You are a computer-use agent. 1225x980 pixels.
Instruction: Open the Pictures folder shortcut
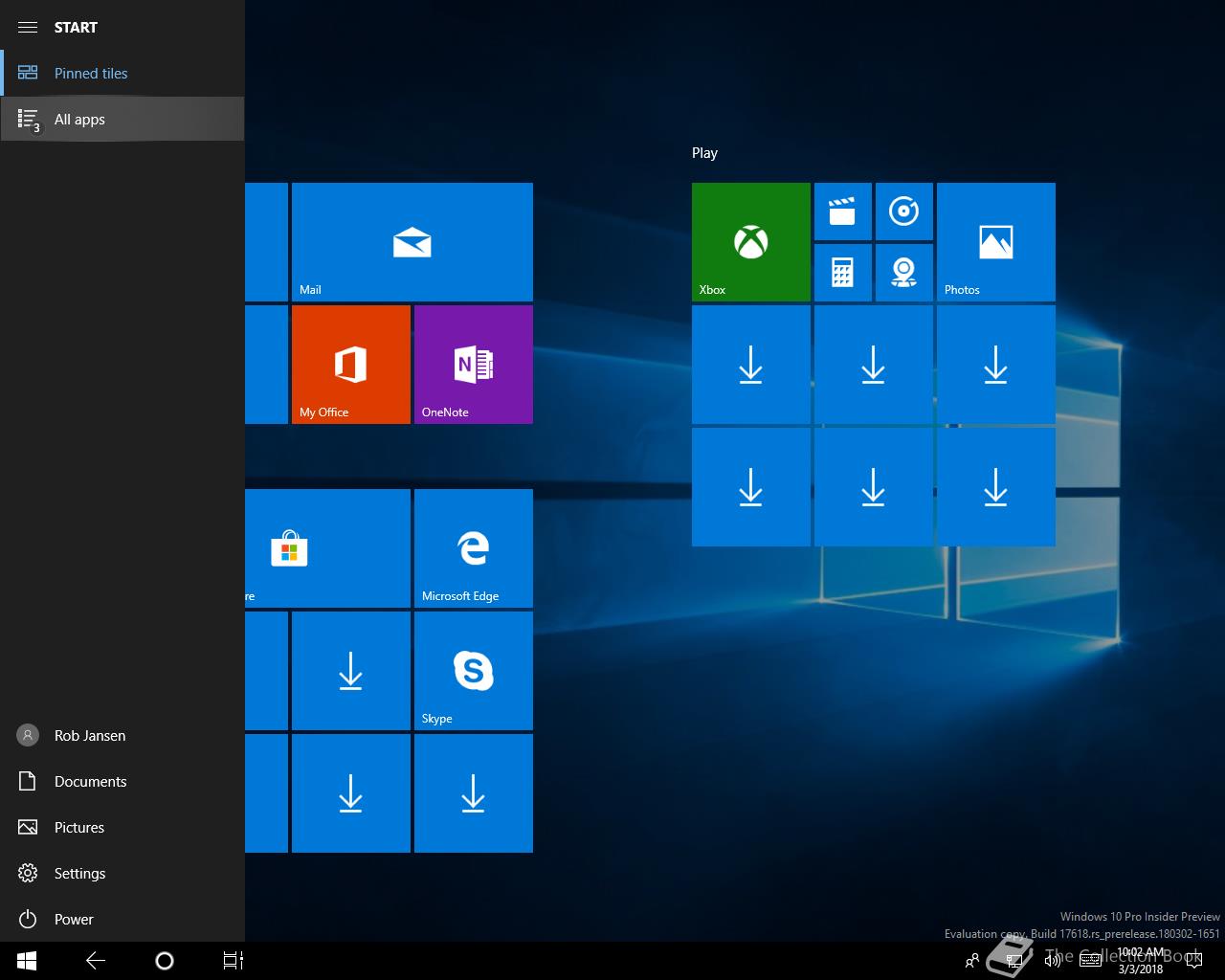click(x=122, y=827)
